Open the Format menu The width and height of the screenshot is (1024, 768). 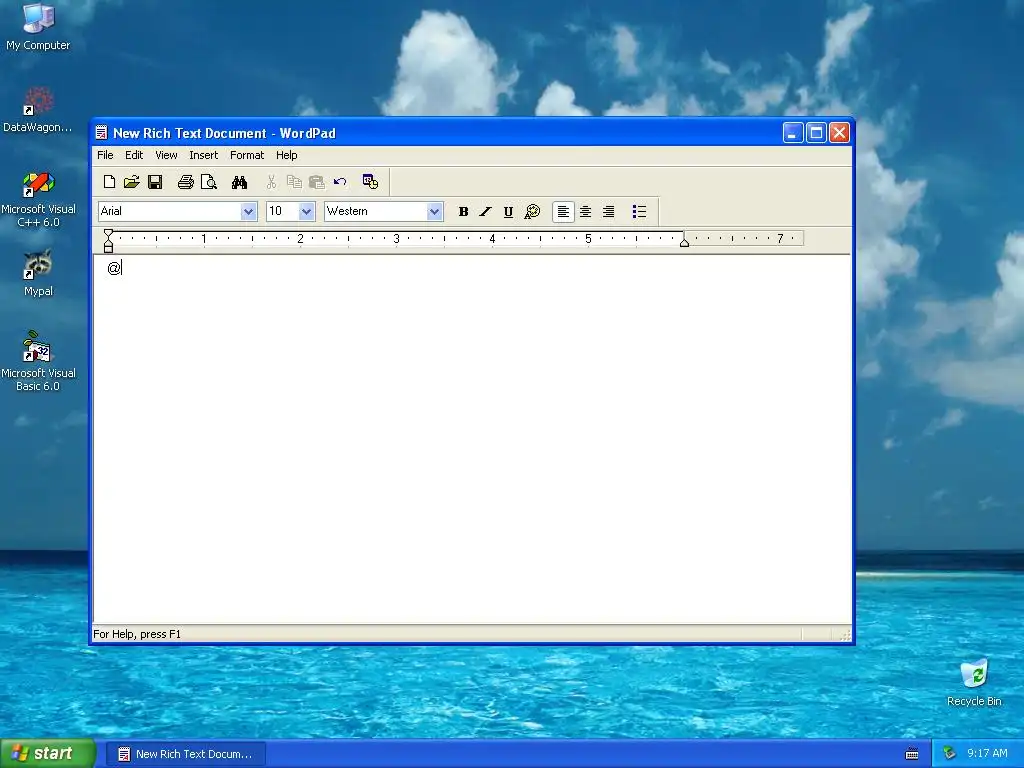pos(247,155)
